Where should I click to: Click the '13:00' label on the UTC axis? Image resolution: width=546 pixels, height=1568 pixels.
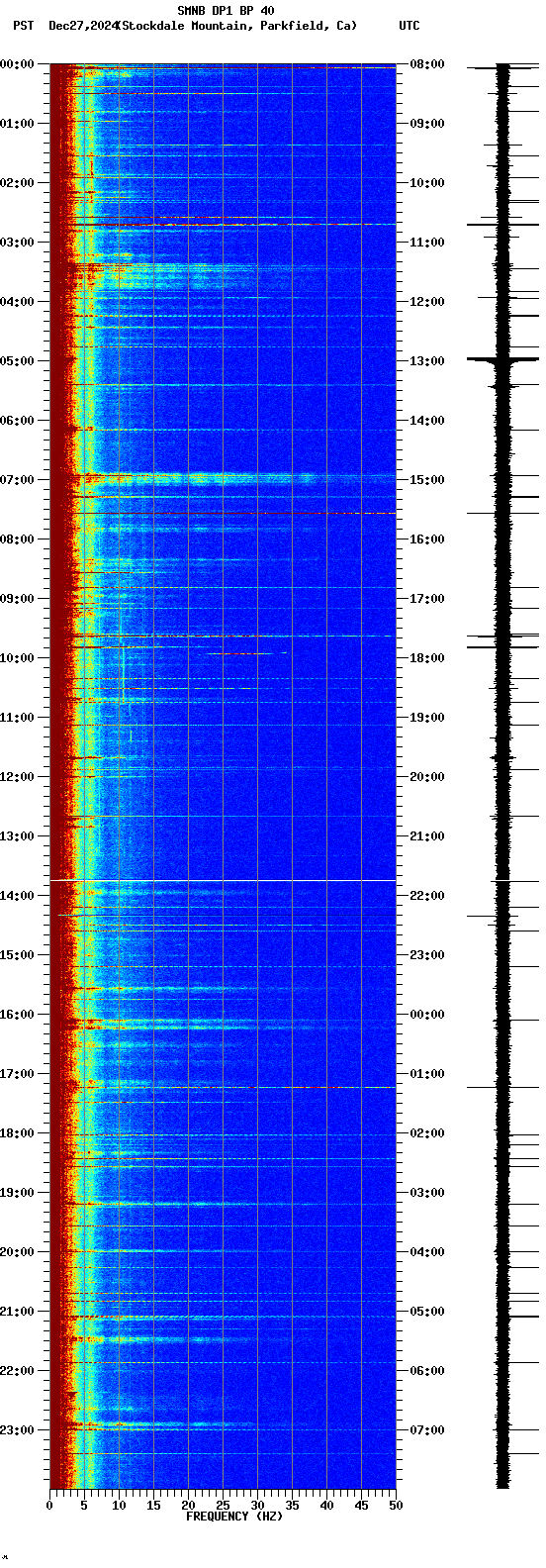[x=427, y=361]
